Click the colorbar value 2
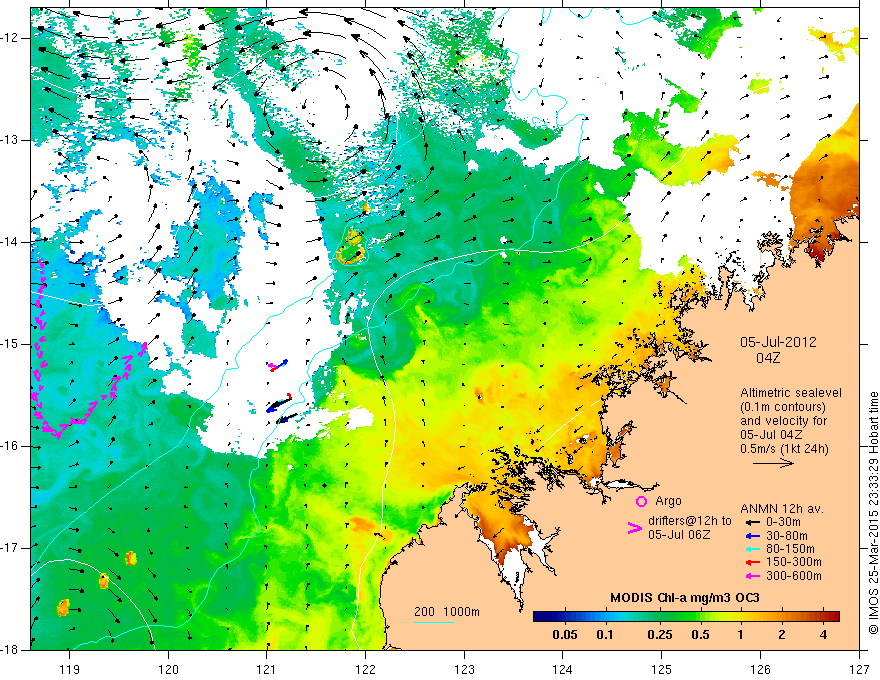880x680 pixels. pos(782,635)
